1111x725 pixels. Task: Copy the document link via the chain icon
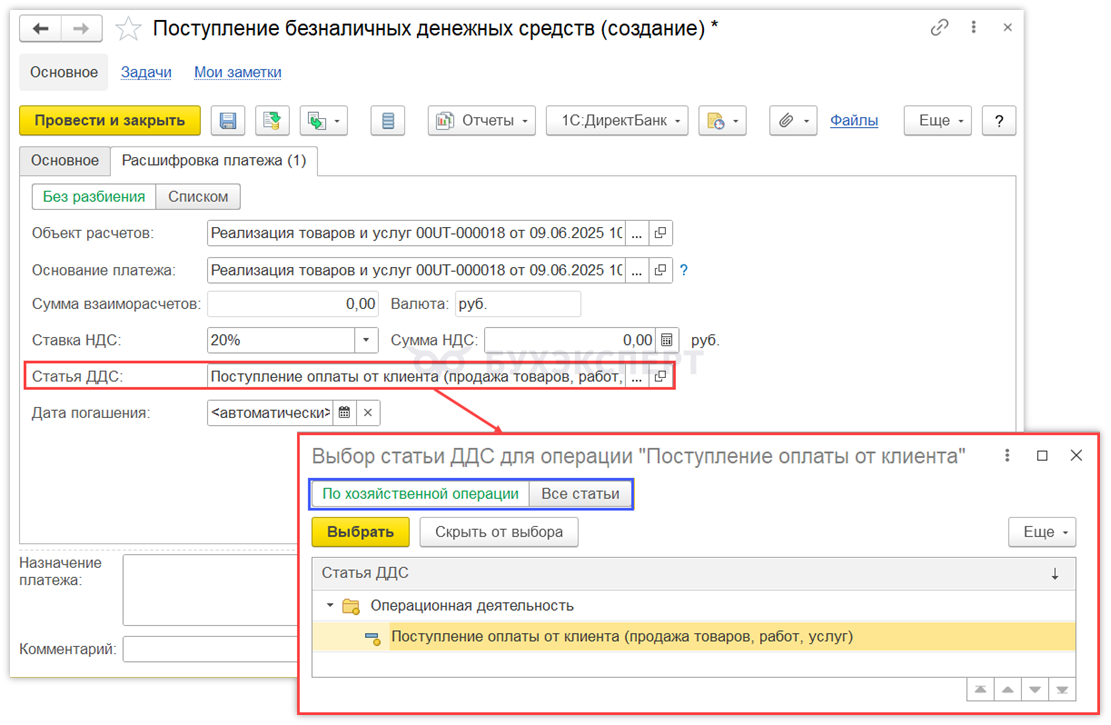tap(939, 28)
